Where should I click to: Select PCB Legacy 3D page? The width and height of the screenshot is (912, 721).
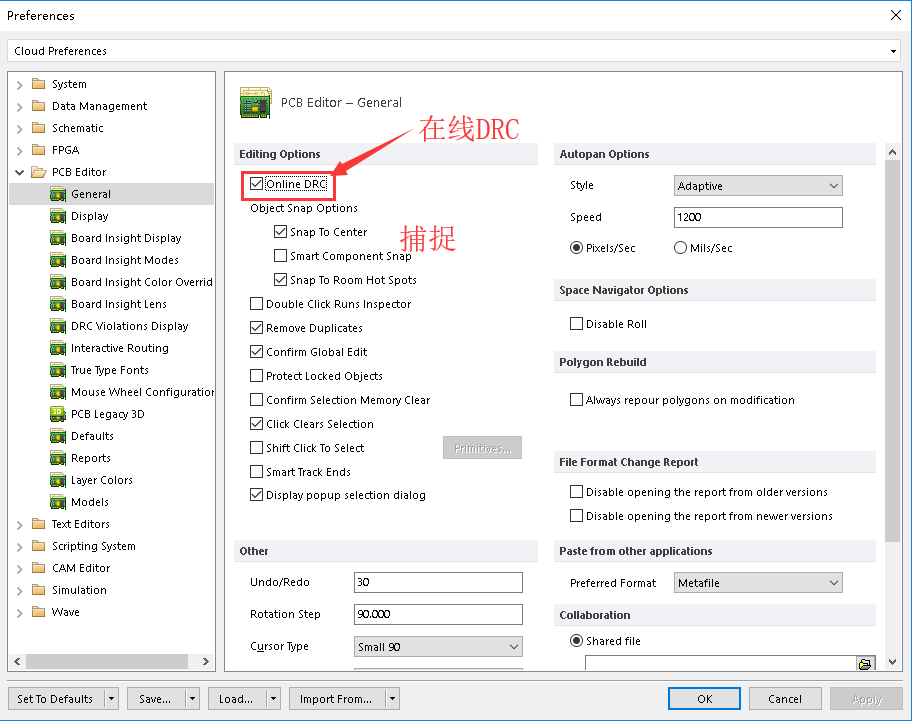[108, 414]
